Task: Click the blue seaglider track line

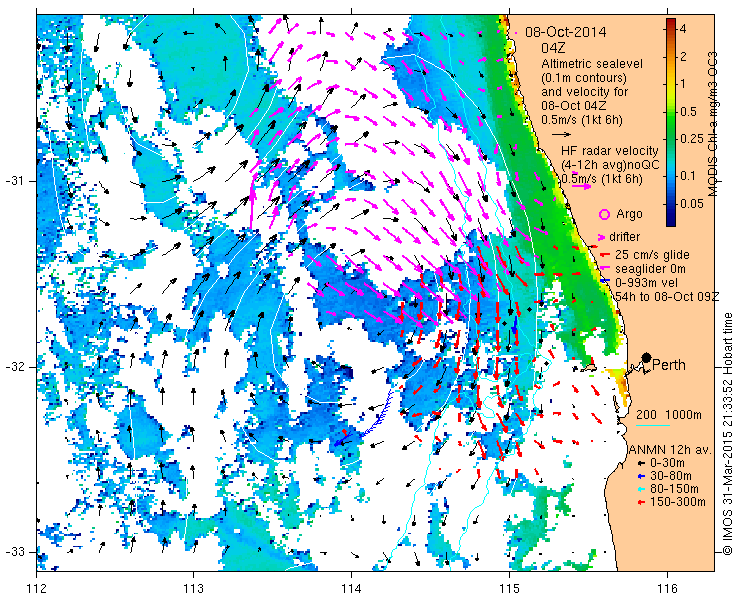Action: point(366,419)
